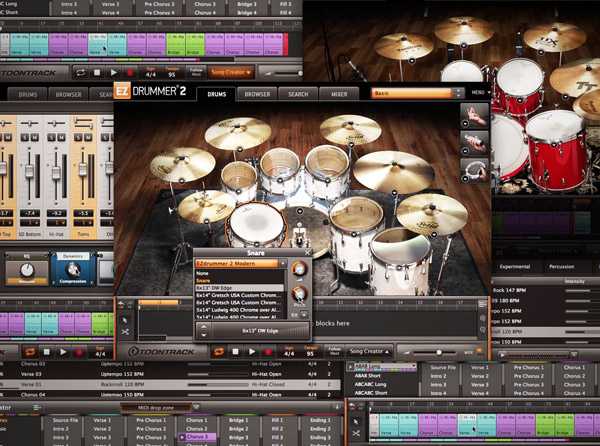Mute the Hi-Hat mixer channel
The image size is (600, 446).
[x=61, y=137]
